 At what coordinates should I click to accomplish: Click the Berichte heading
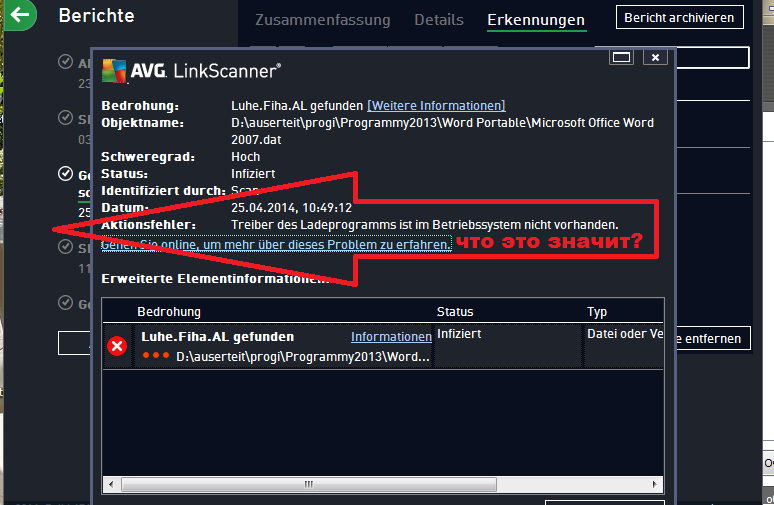tap(96, 15)
